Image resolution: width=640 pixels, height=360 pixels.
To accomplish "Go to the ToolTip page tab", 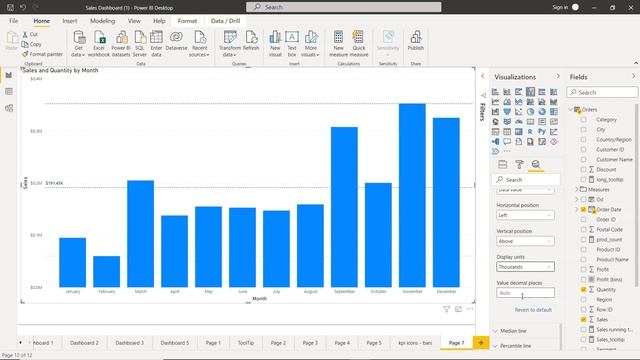I will (246, 343).
